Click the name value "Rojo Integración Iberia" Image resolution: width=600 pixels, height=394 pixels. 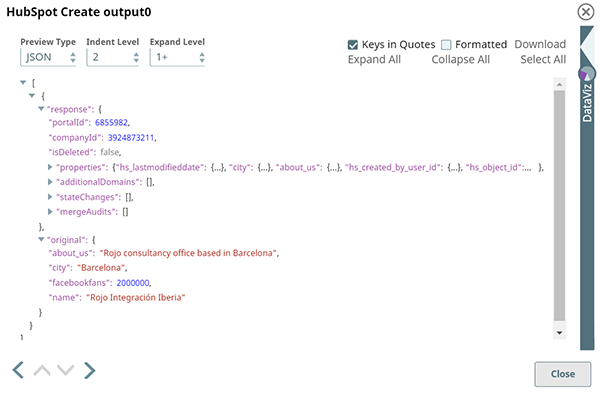[136, 298]
